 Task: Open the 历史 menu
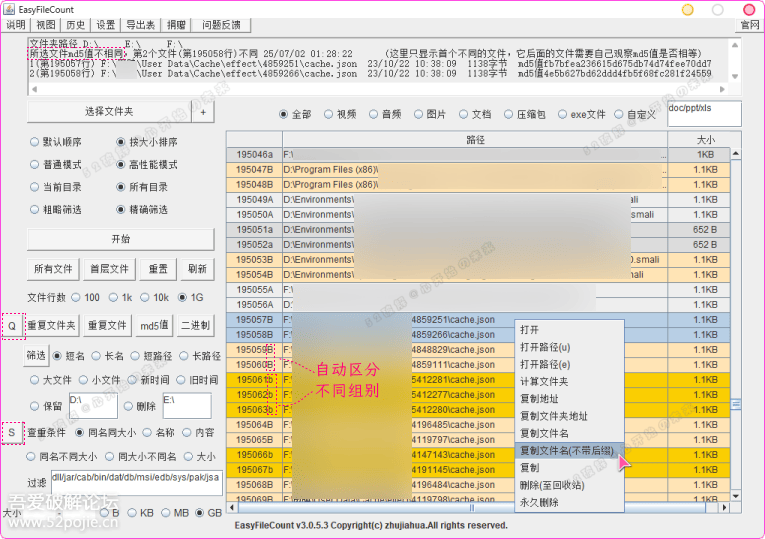click(x=76, y=25)
